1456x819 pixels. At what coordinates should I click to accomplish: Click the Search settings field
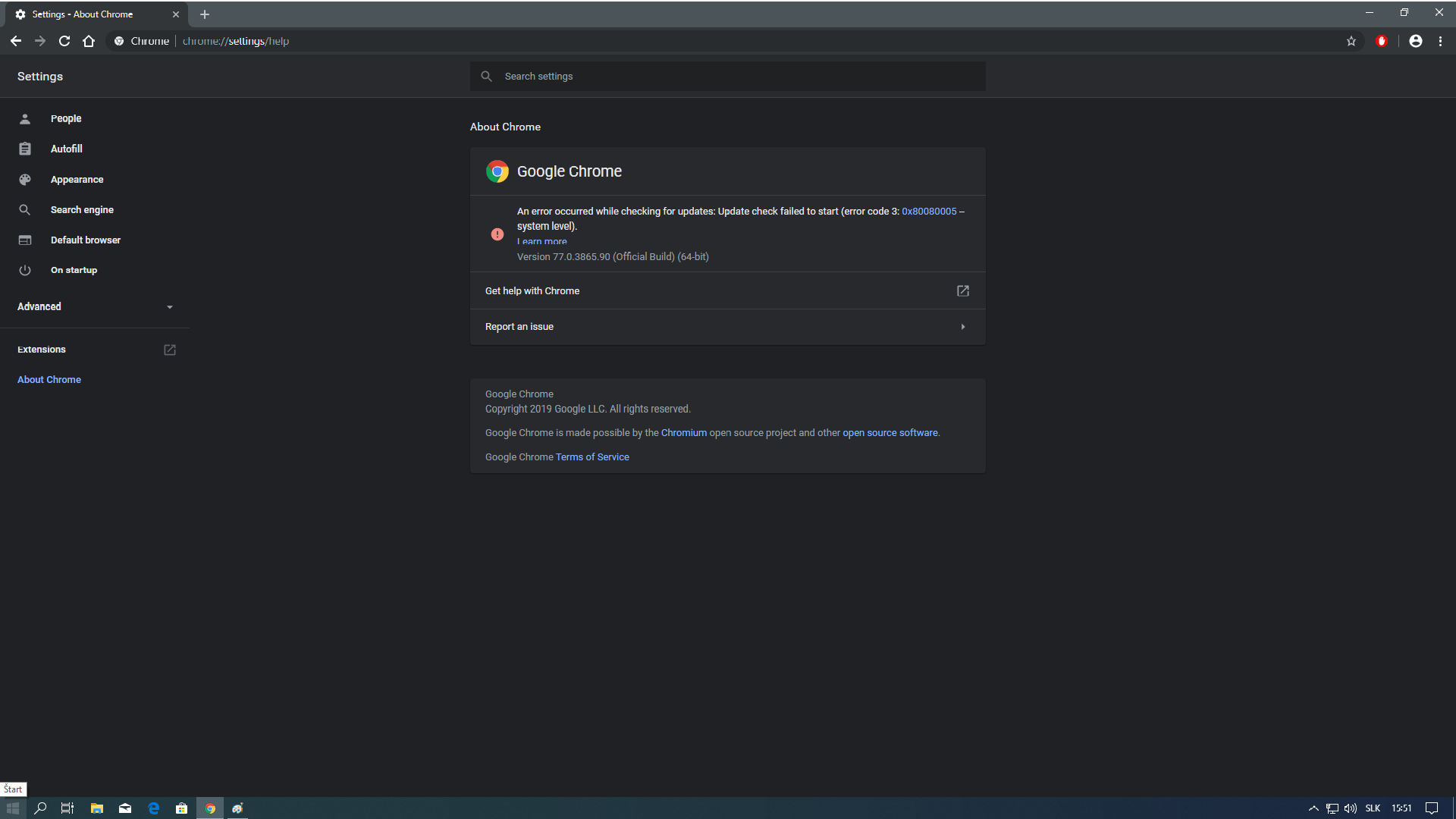[728, 77]
